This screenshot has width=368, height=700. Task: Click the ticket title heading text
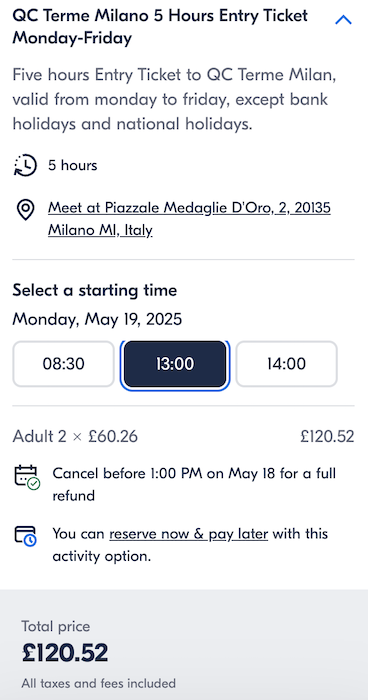160,27
